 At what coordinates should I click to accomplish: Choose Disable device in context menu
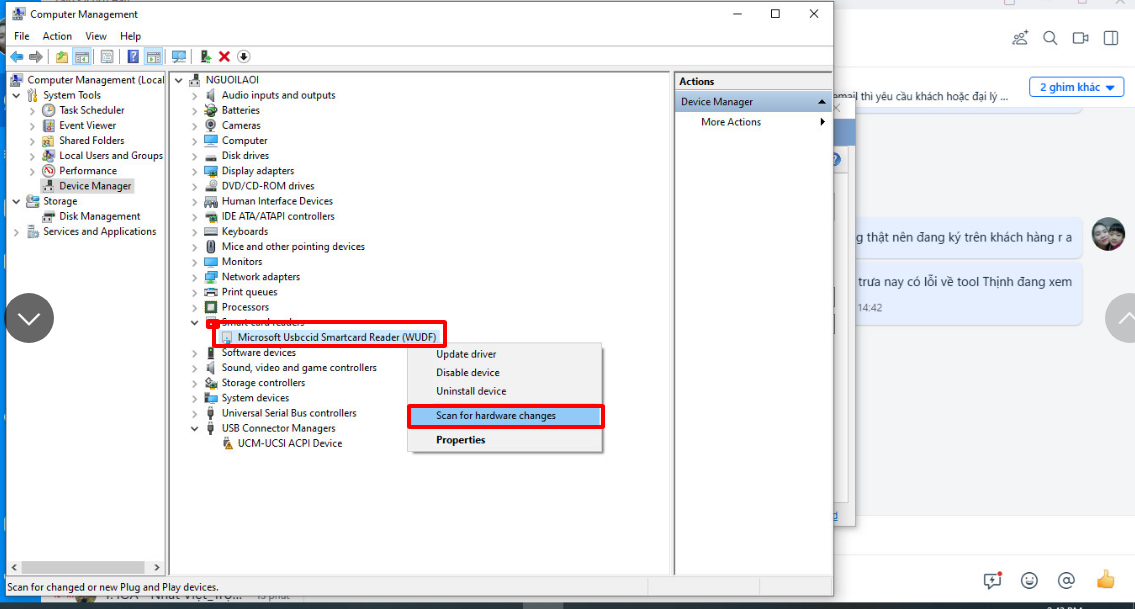point(505,372)
